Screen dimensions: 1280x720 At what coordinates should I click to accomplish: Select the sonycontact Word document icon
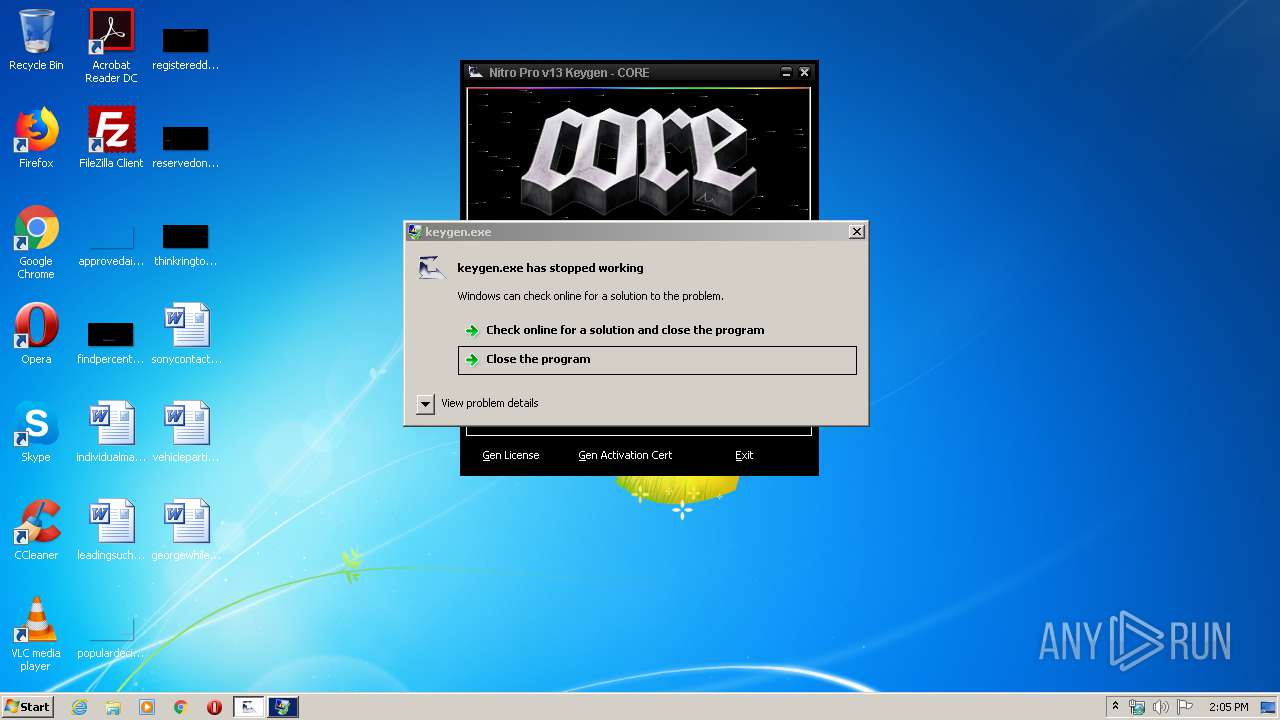pyautogui.click(x=186, y=334)
